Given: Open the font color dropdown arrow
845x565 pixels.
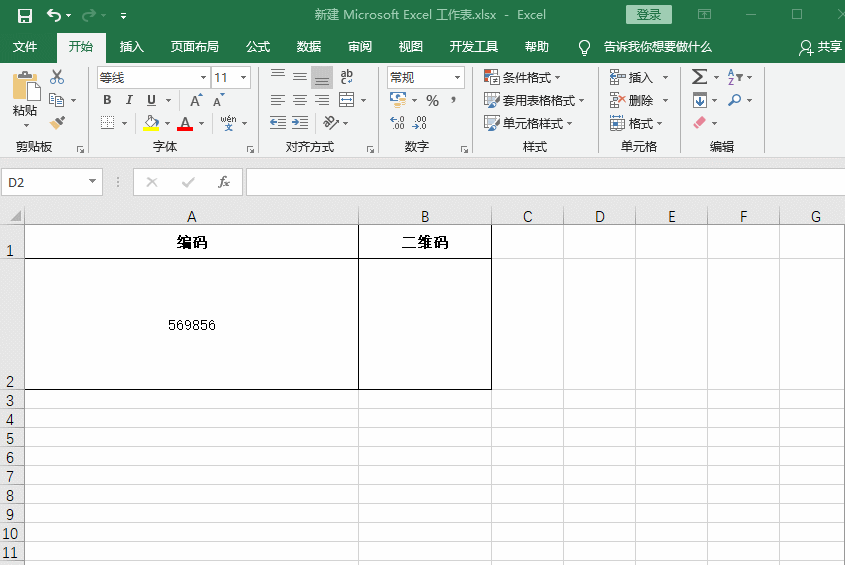Looking at the screenshot, I should tap(202, 123).
